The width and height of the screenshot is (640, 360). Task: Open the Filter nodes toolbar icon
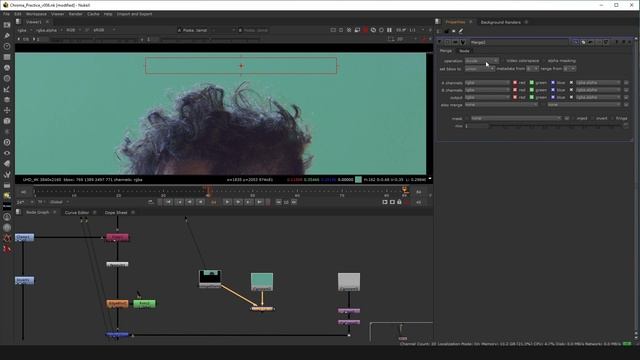point(7,78)
